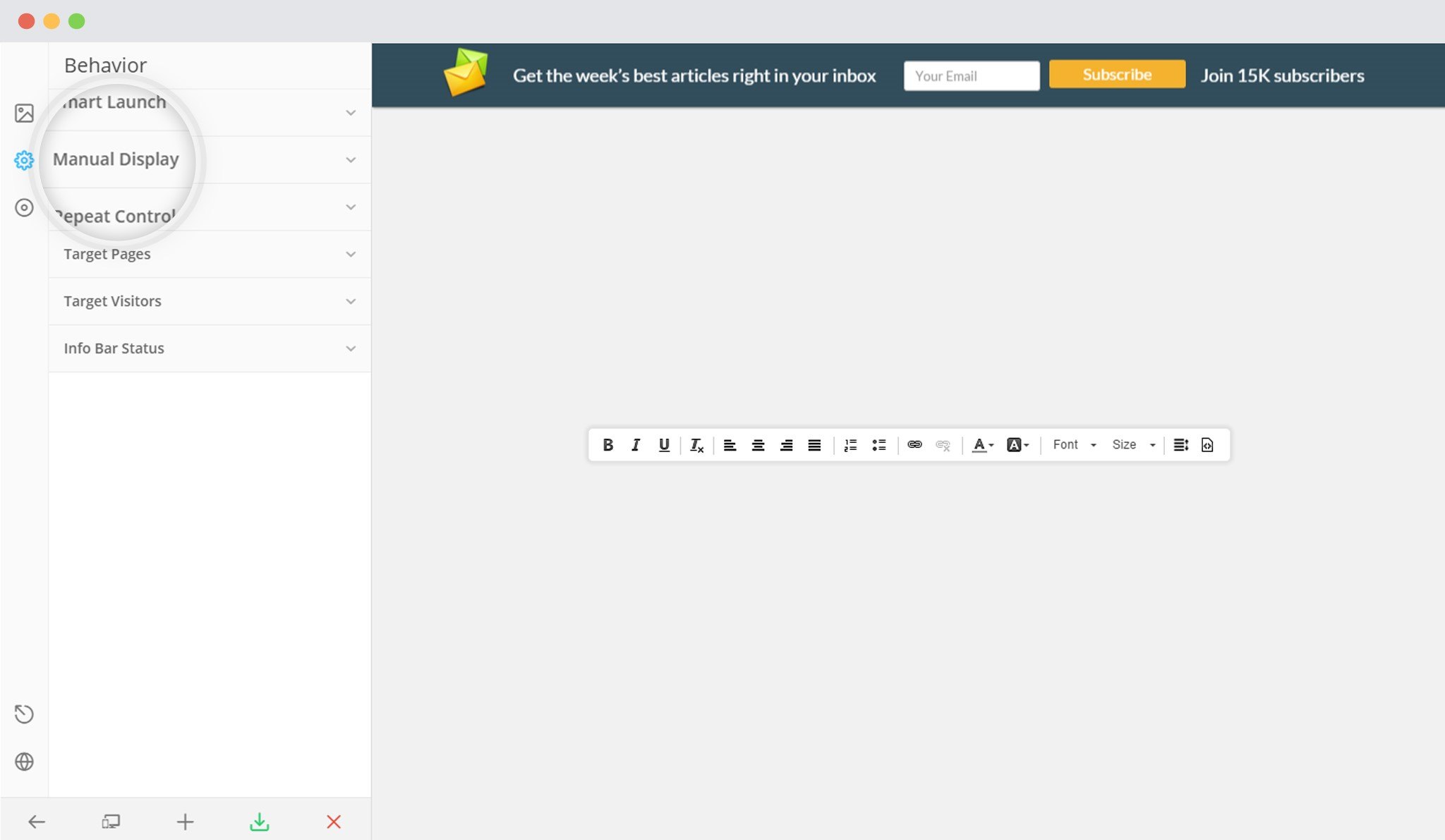The width and height of the screenshot is (1445, 840).
Task: Click the unlink icon
Action: [x=943, y=445]
